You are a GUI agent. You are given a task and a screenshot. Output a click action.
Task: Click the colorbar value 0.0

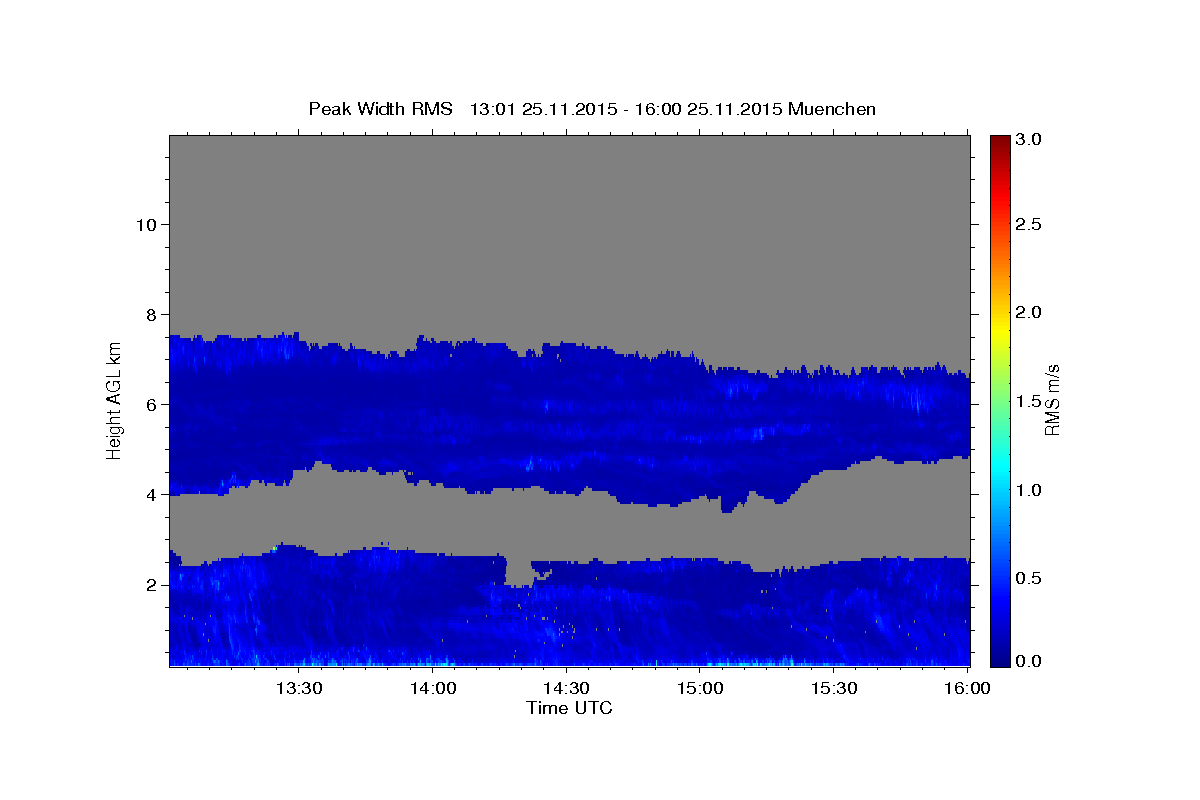click(1029, 661)
